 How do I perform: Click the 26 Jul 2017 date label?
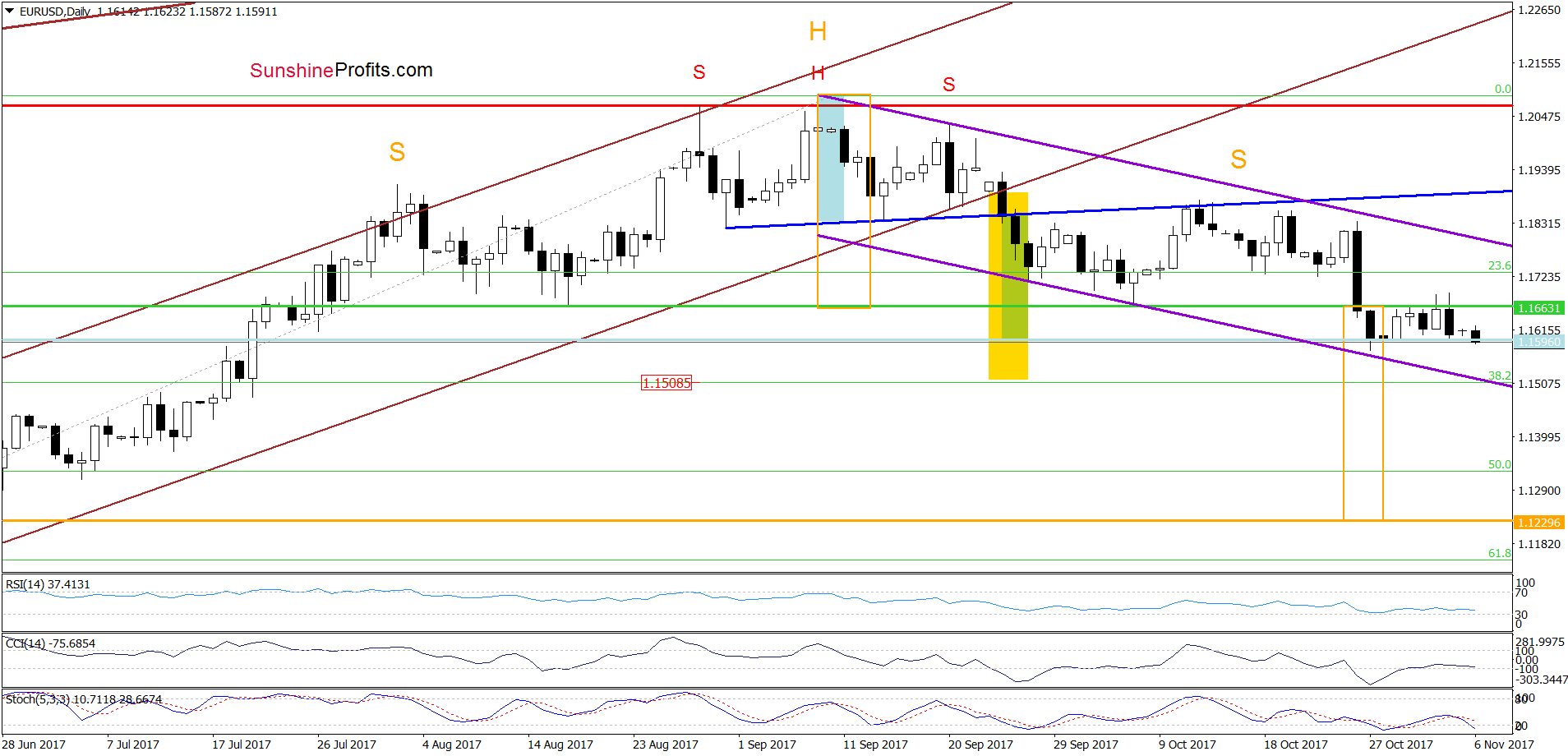[x=347, y=744]
